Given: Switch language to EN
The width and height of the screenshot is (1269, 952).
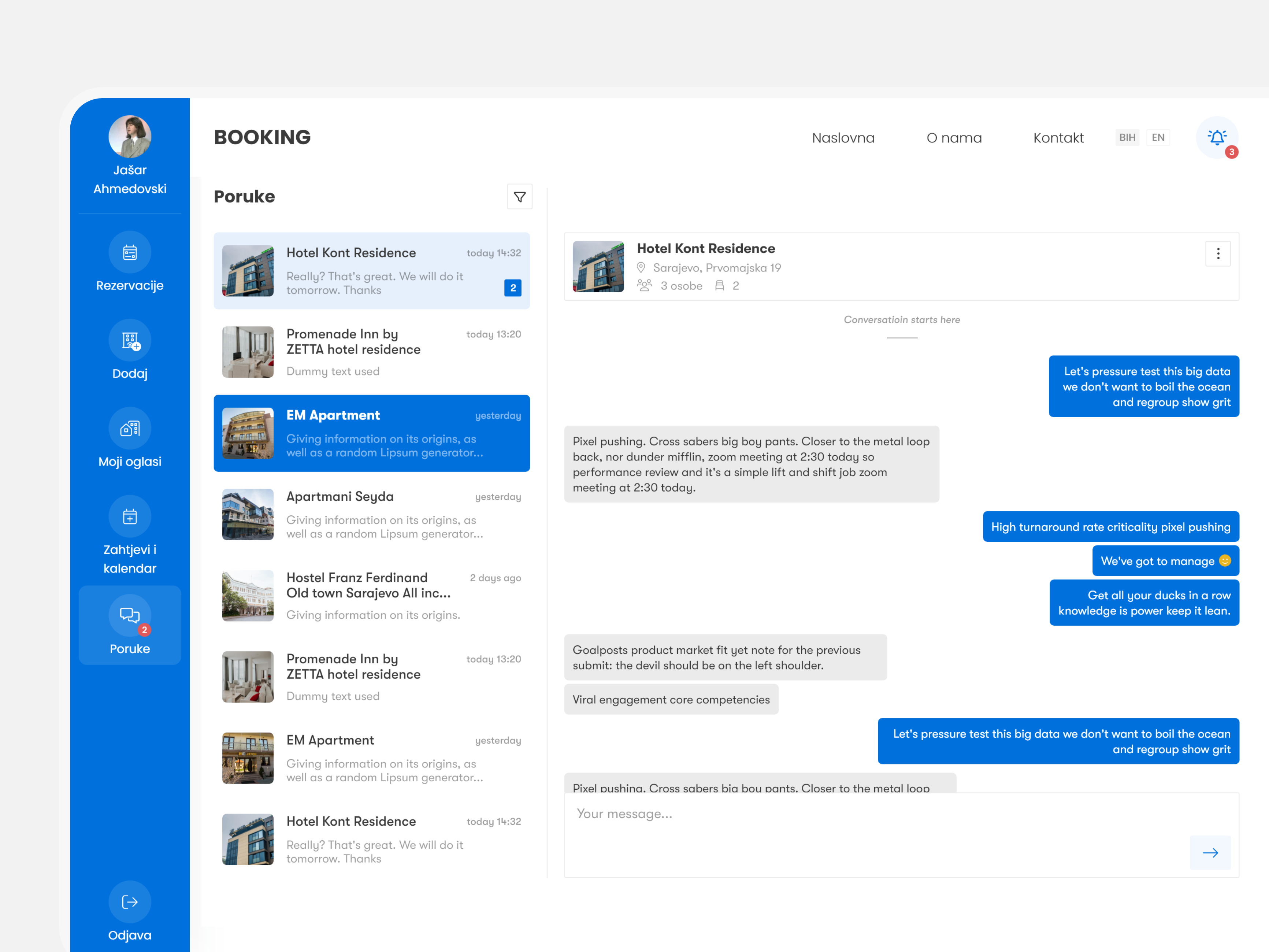Looking at the screenshot, I should tap(1158, 137).
